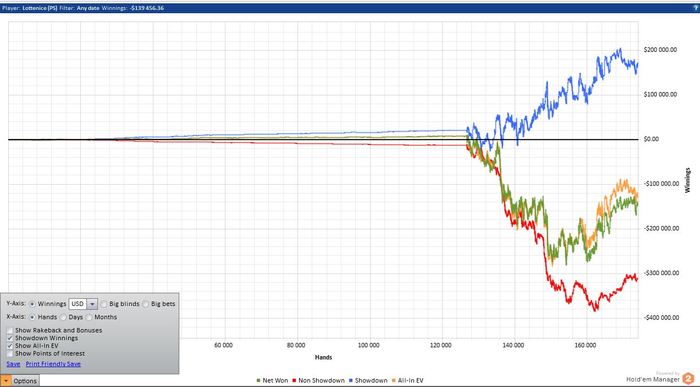Click the $0.00 axis label
700x387 pixels.
point(651,139)
